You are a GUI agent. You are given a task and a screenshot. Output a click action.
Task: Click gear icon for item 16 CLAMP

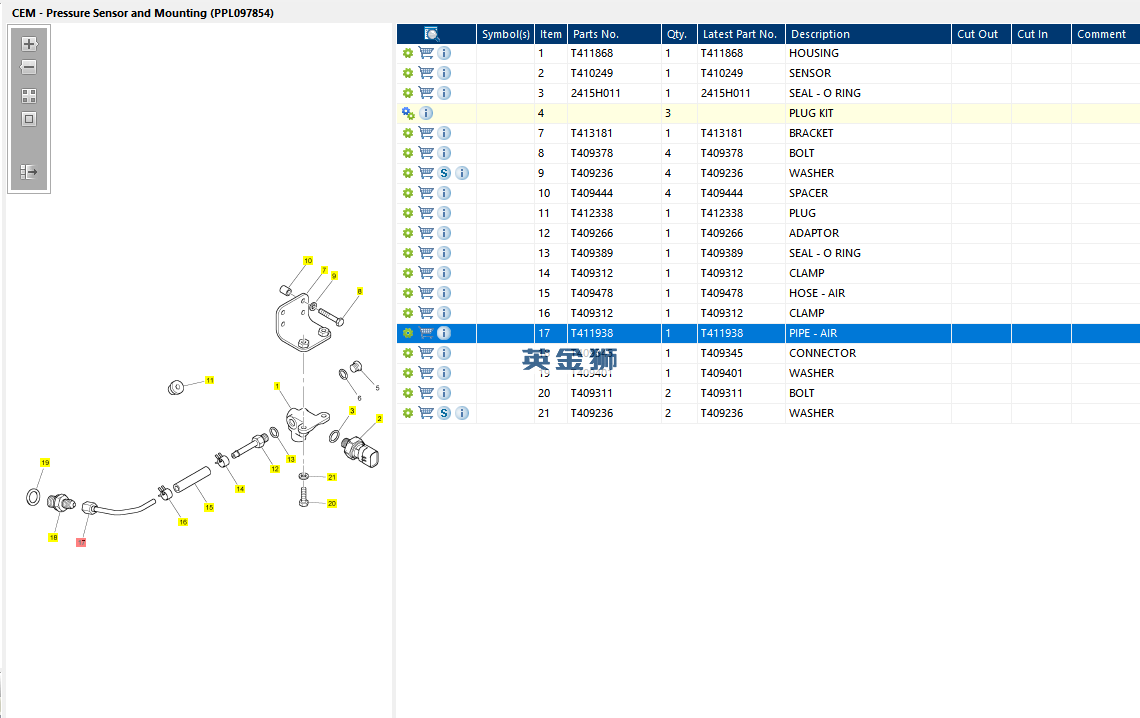pos(408,313)
